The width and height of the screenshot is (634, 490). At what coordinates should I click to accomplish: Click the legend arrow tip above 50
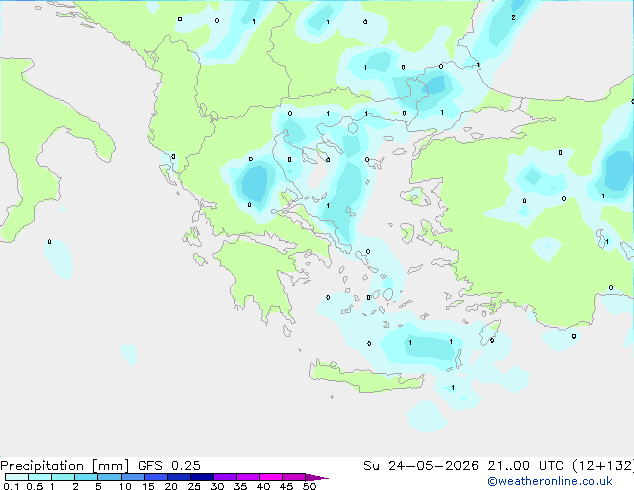(x=317, y=477)
